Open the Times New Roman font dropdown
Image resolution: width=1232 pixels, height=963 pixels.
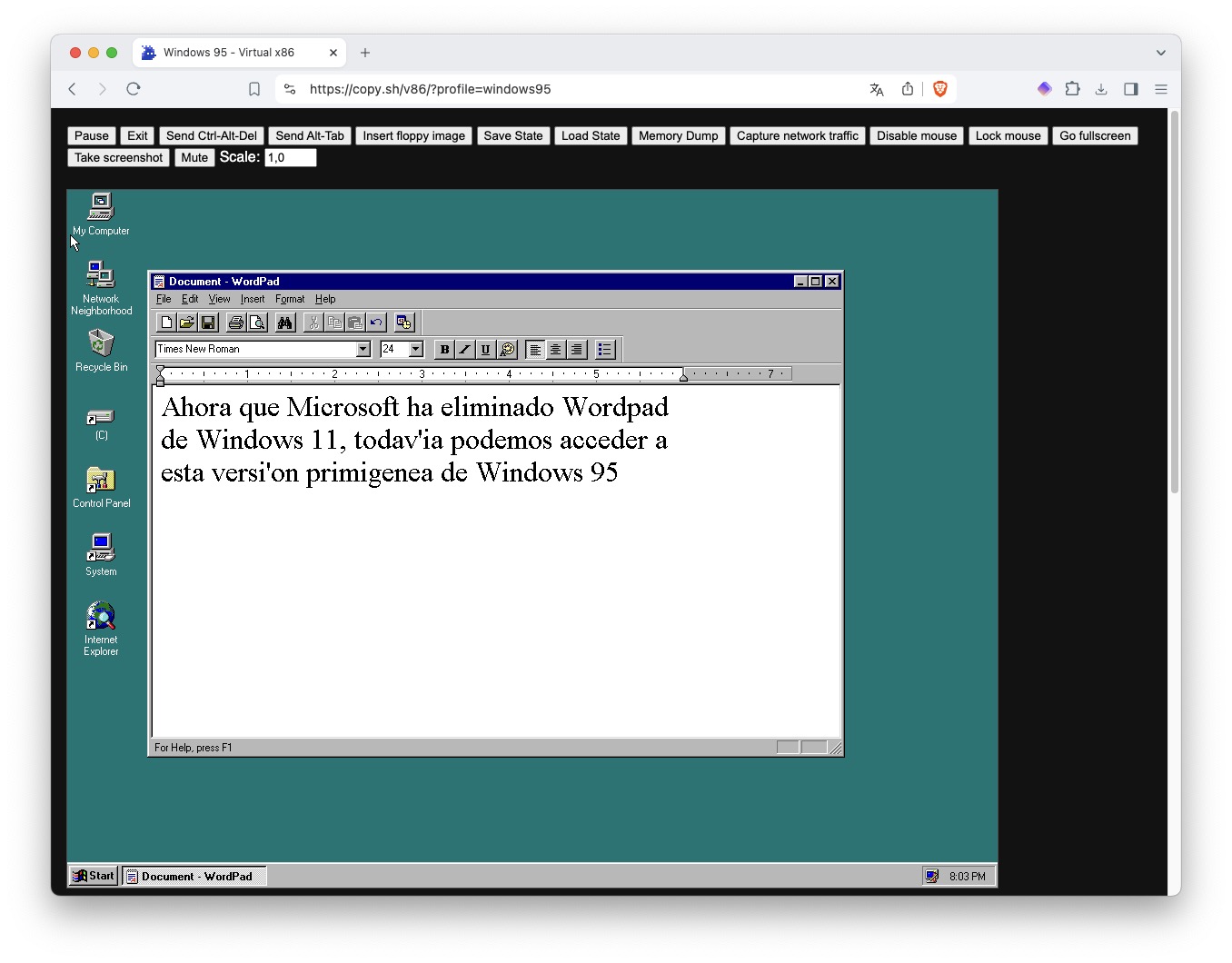[362, 349]
